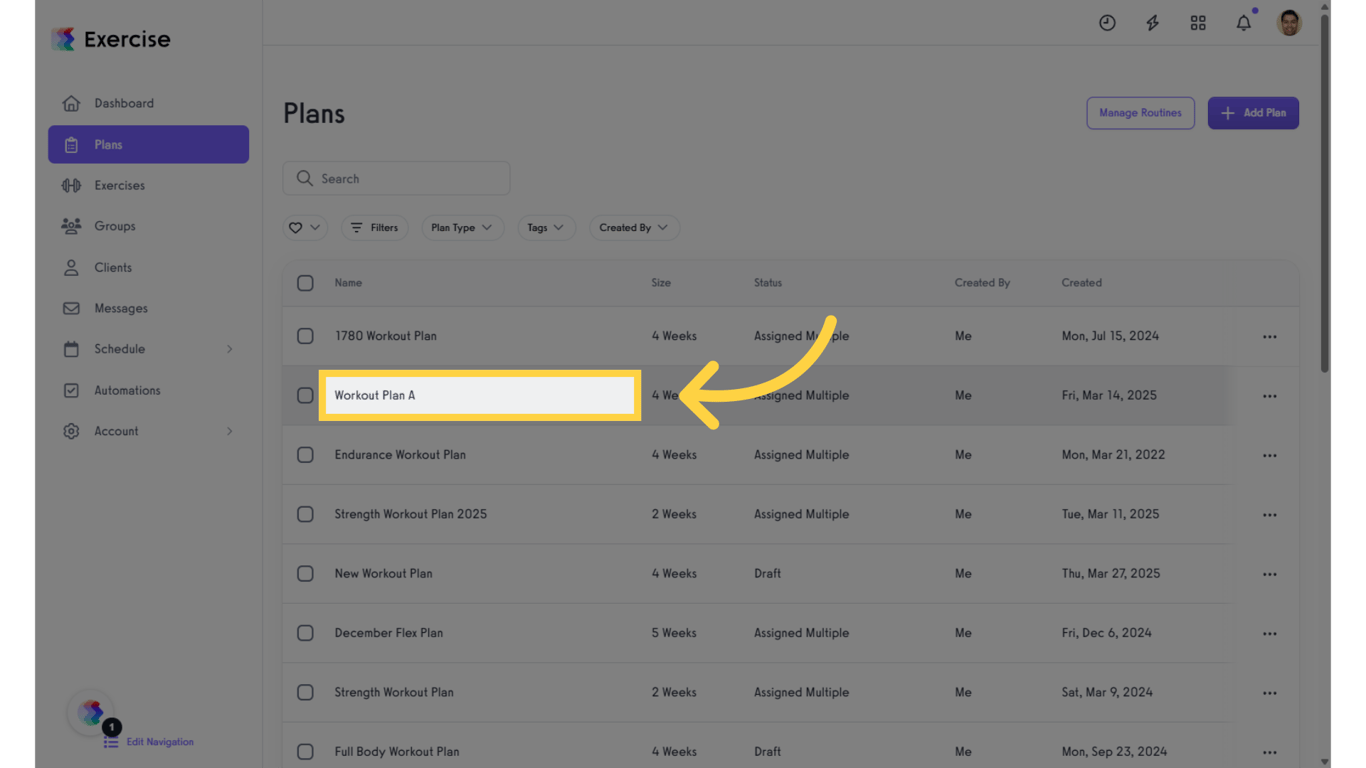
Task: Select the Endurance Workout Plan checkbox
Action: pos(305,455)
